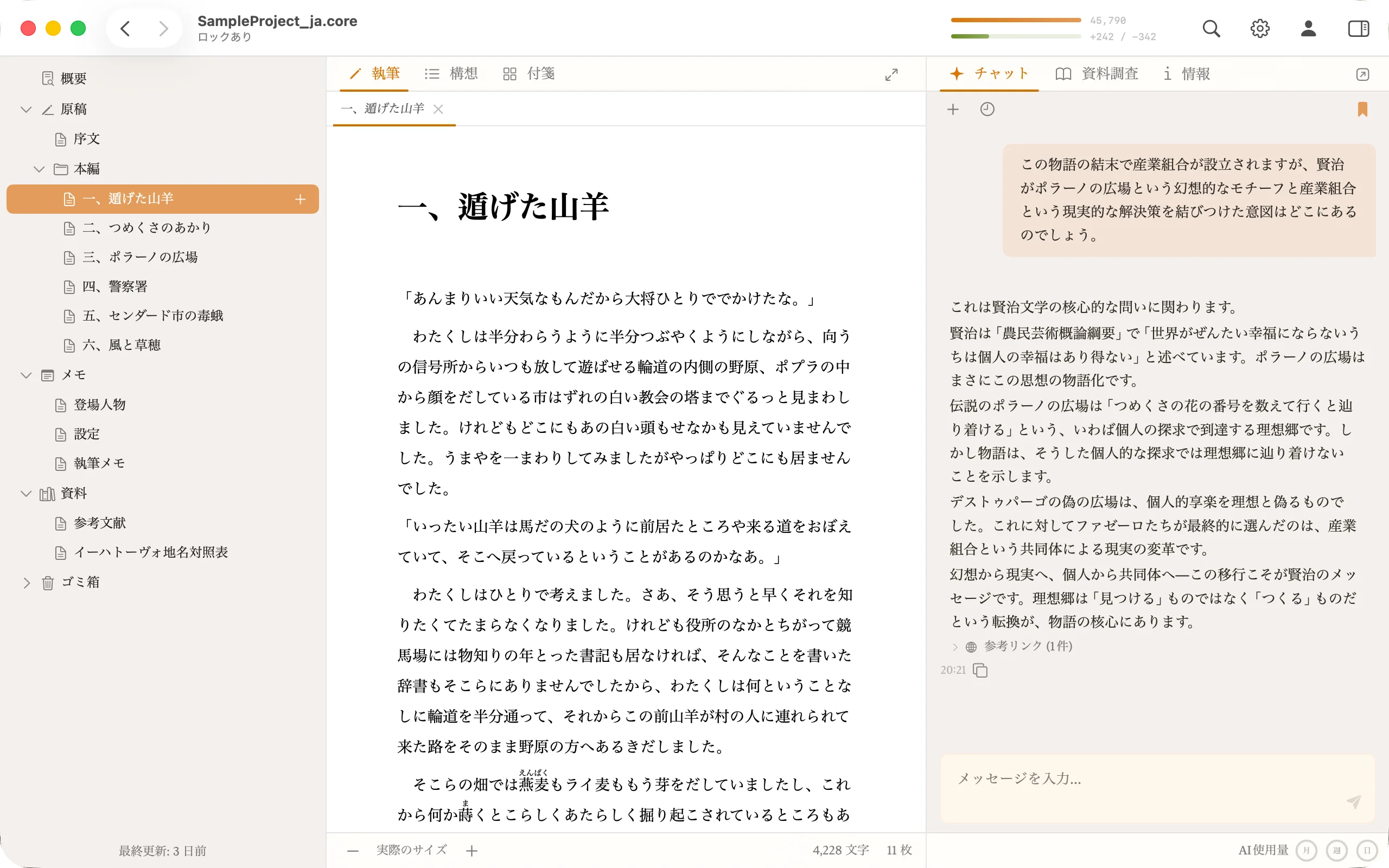Expand the editor to full screen
1389x868 pixels.
[x=891, y=75]
